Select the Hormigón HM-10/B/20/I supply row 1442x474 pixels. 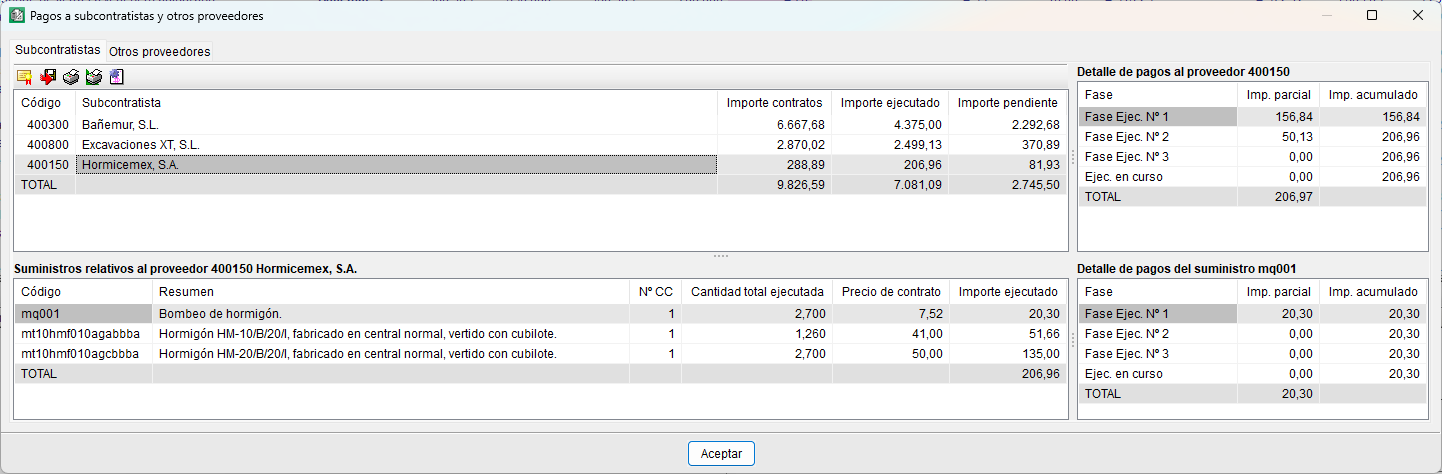[357, 334]
